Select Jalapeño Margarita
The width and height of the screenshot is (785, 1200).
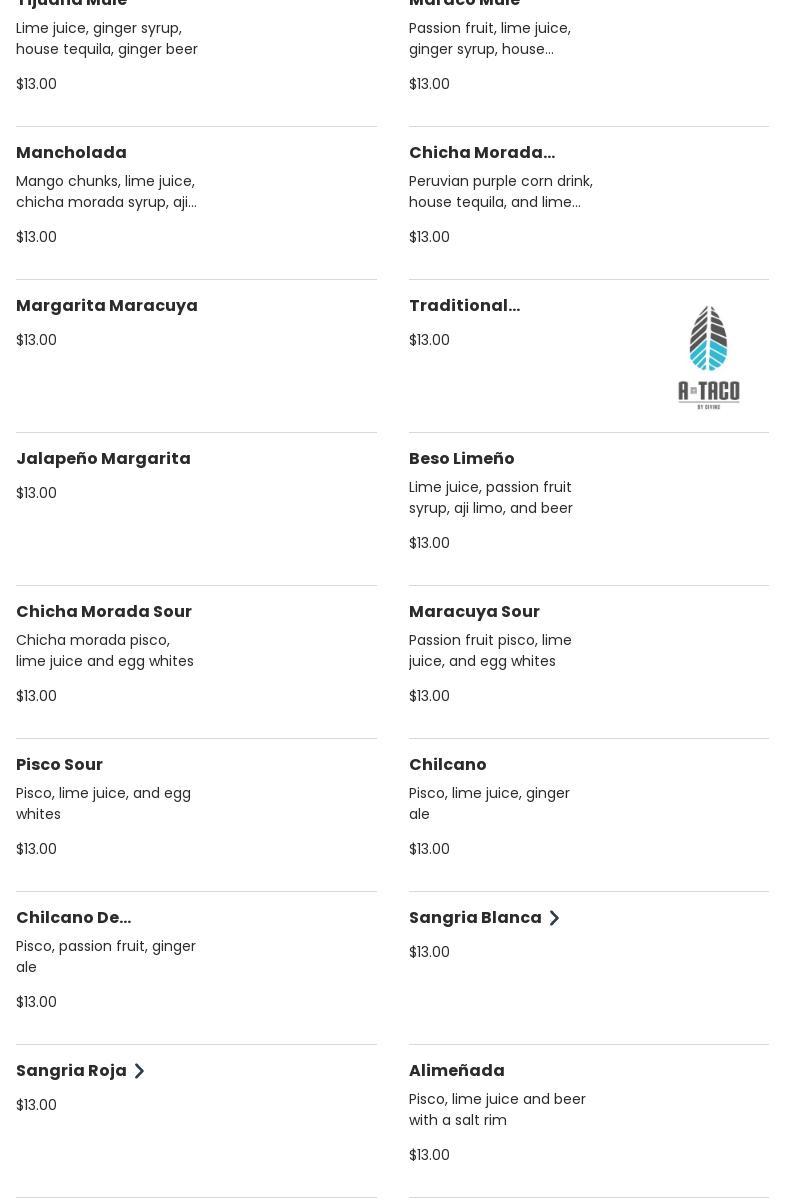(x=103, y=459)
